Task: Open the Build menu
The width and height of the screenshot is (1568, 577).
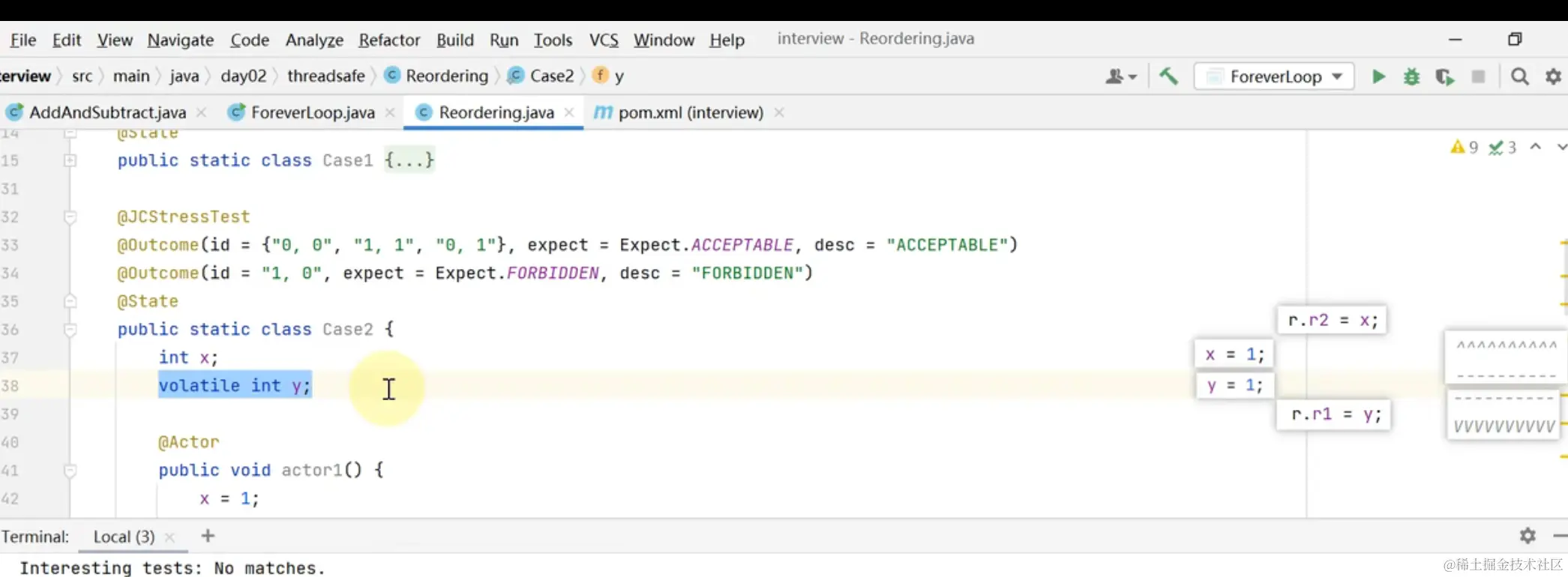Action: click(x=455, y=40)
